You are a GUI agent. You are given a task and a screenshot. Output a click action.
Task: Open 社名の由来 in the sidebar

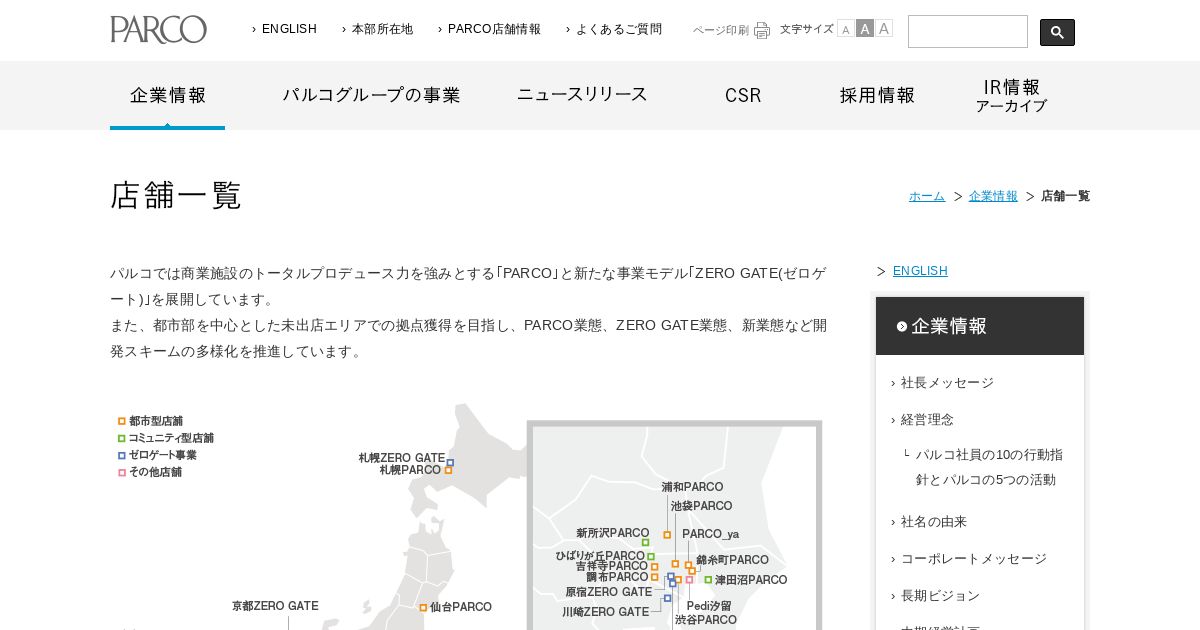point(934,522)
